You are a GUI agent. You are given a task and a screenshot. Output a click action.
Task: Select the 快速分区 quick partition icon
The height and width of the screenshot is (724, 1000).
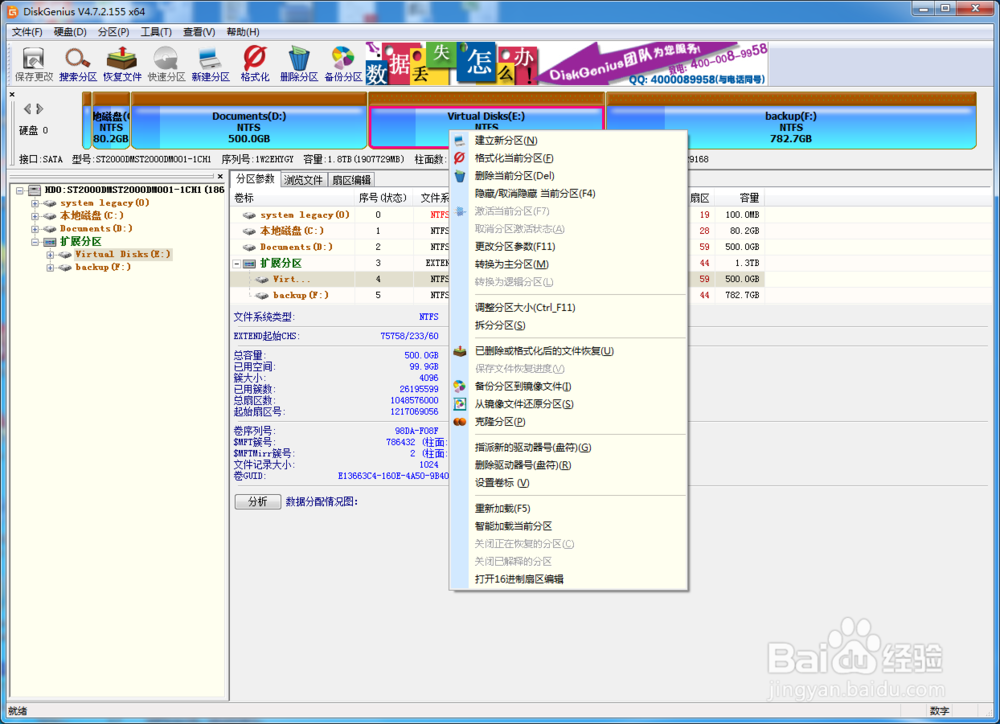pyautogui.click(x=166, y=64)
